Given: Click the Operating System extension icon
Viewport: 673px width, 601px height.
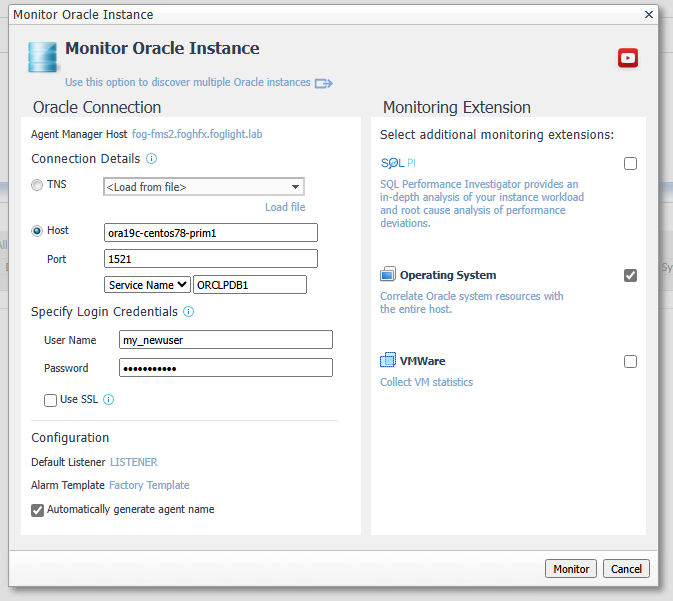Looking at the screenshot, I should pos(388,275).
